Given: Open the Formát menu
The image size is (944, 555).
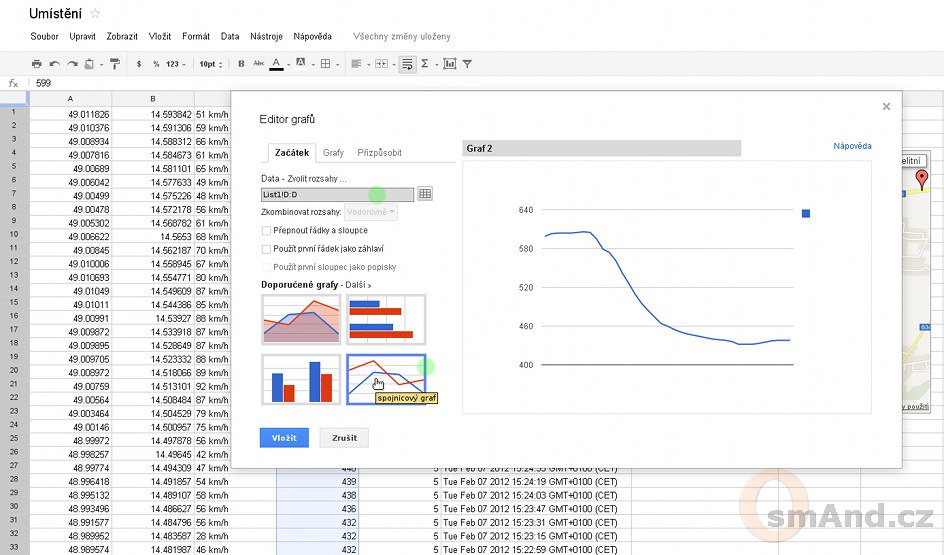Looking at the screenshot, I should 196,36.
